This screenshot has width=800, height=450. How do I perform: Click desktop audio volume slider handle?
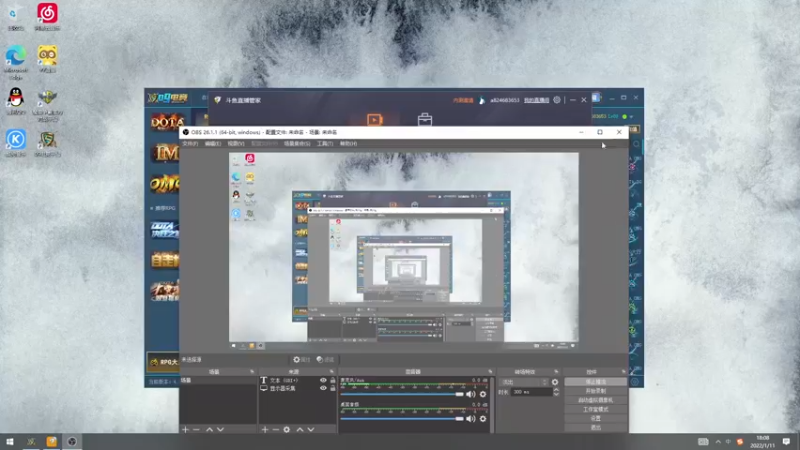pos(460,419)
